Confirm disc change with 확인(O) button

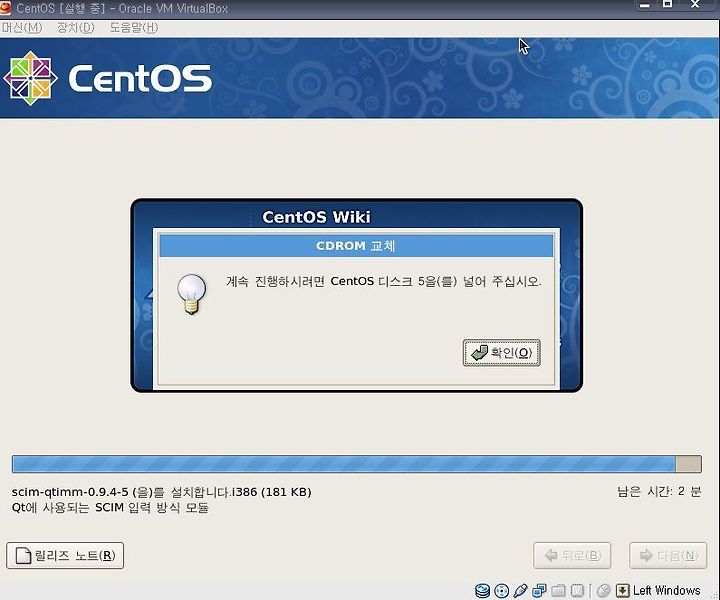tap(501, 353)
